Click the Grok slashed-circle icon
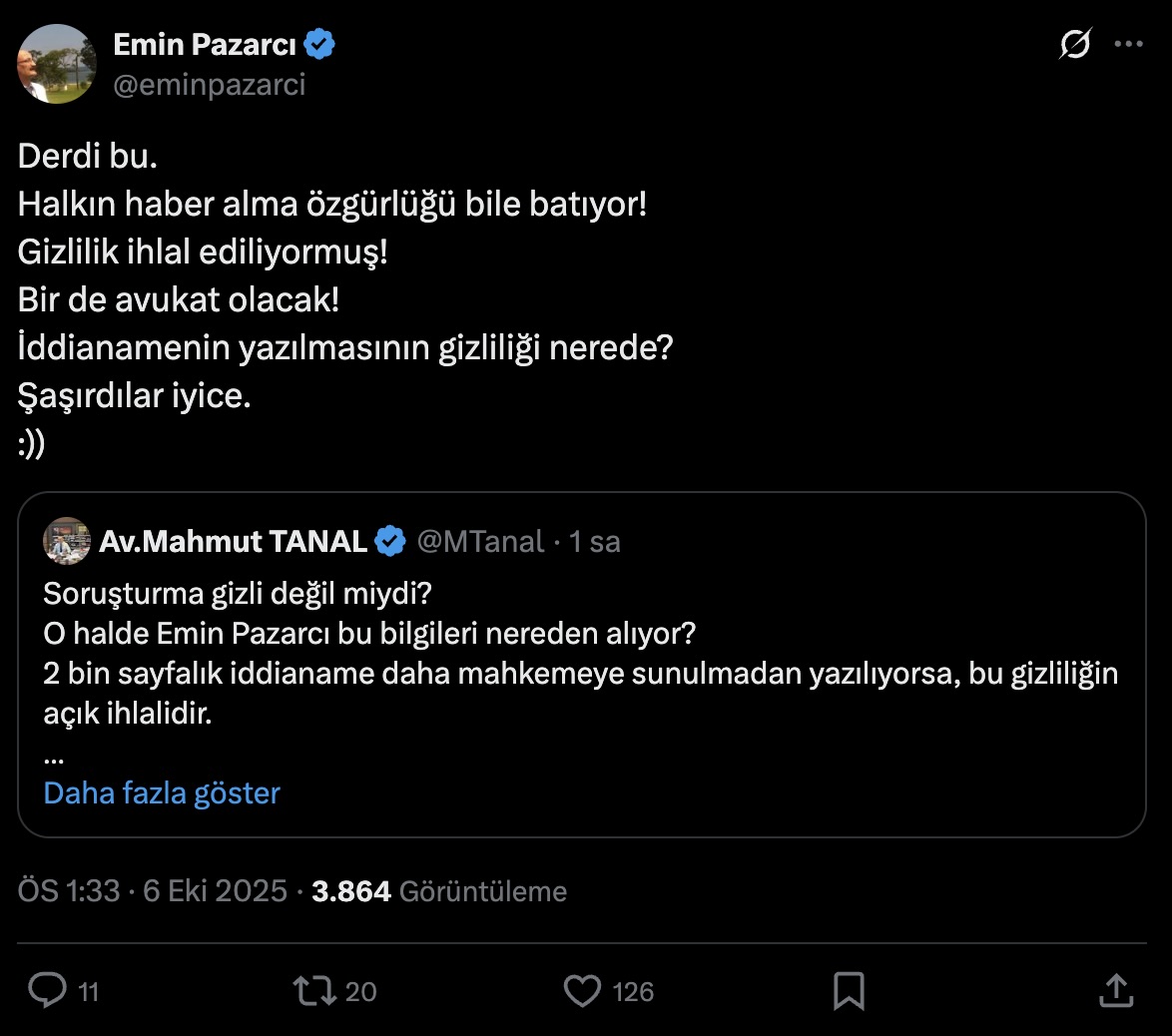The height and width of the screenshot is (1036, 1172). click(1075, 45)
